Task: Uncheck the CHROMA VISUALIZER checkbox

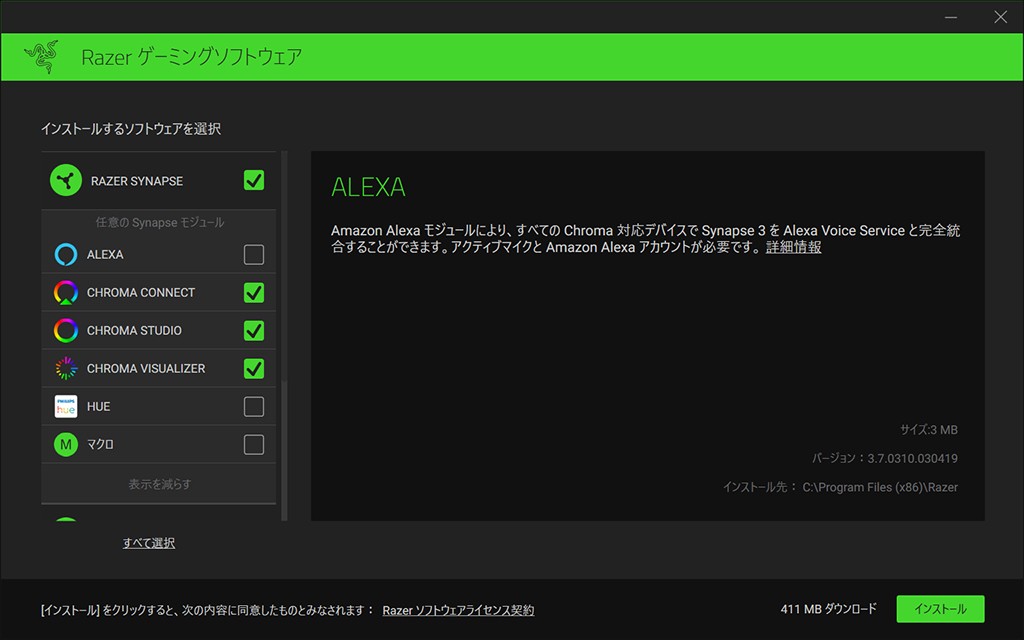Action: 254,368
